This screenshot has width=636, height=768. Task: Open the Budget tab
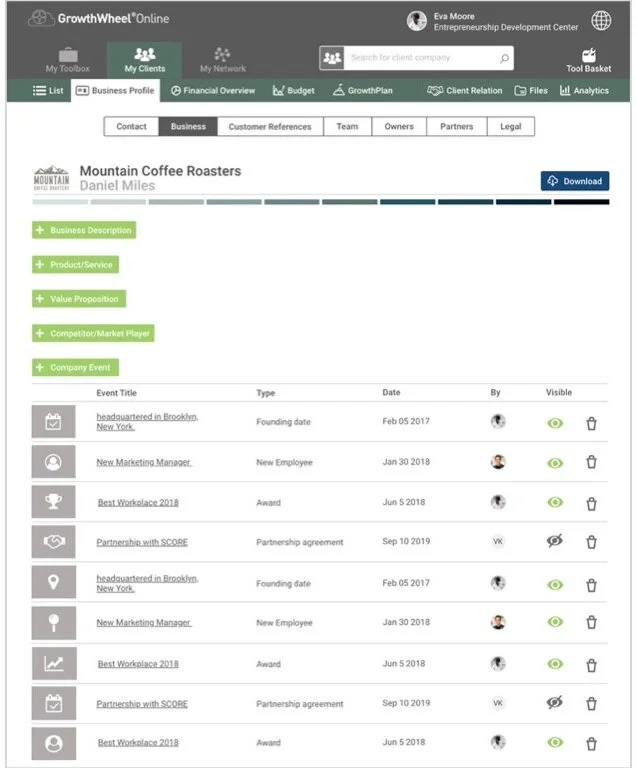pyautogui.click(x=294, y=91)
